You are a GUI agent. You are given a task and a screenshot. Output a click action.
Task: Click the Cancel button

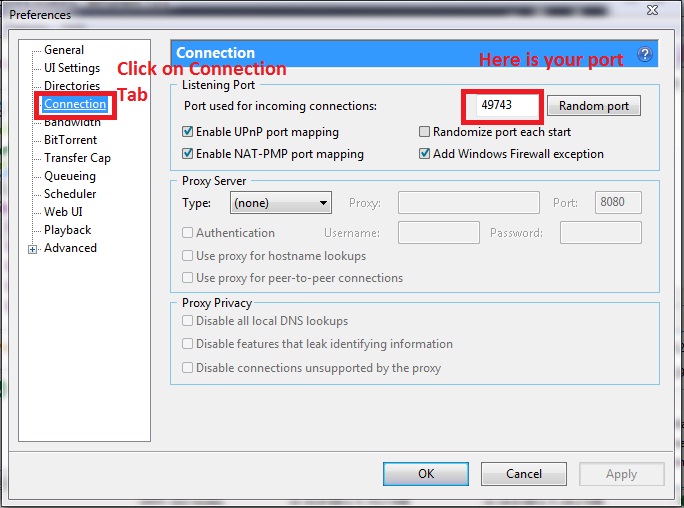click(523, 474)
